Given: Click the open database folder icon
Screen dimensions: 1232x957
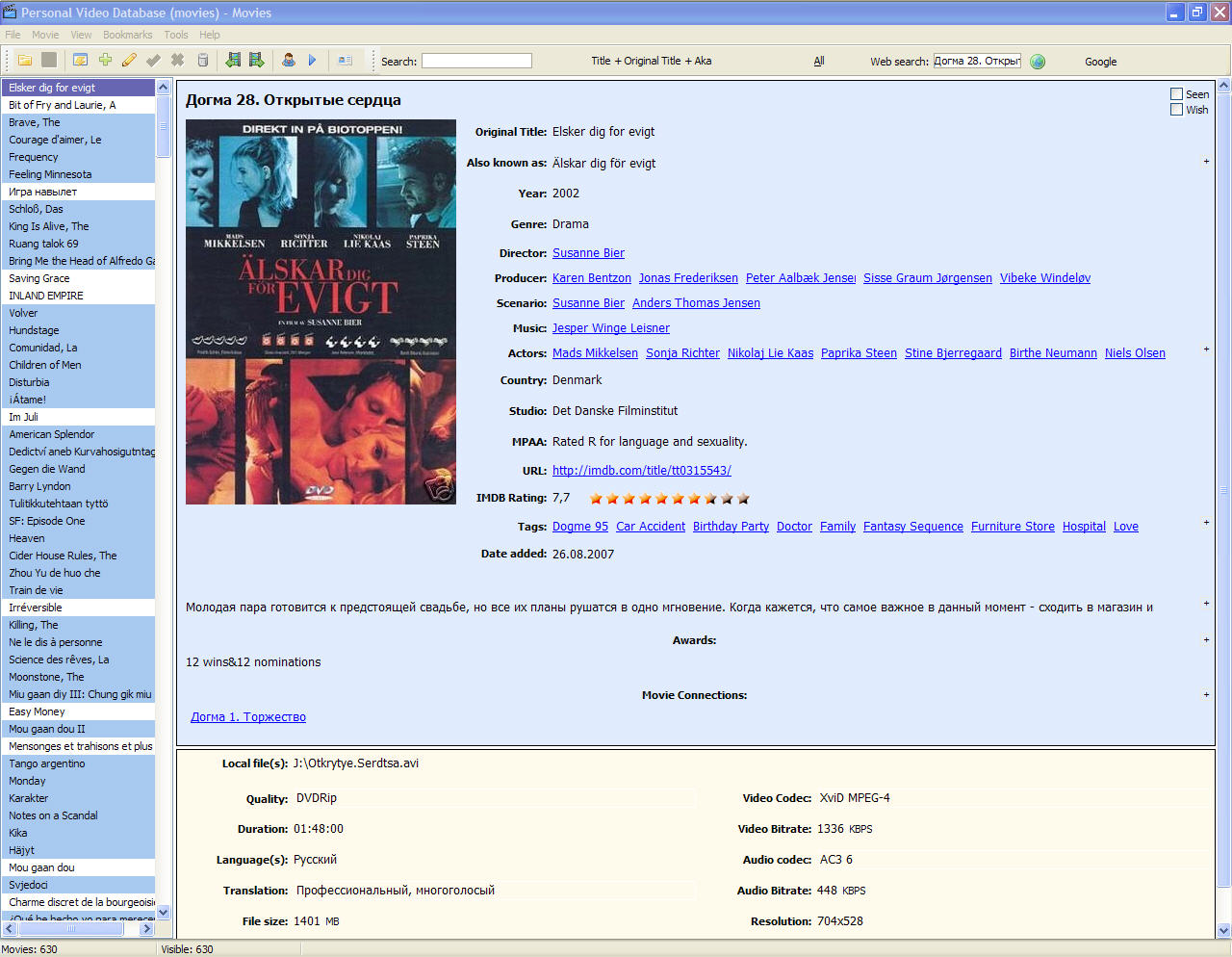Looking at the screenshot, I should pyautogui.click(x=25, y=60).
